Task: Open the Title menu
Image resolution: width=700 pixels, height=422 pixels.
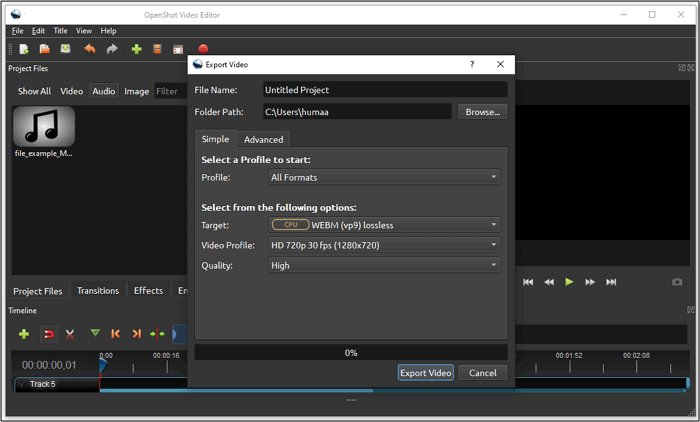Action: (60, 31)
